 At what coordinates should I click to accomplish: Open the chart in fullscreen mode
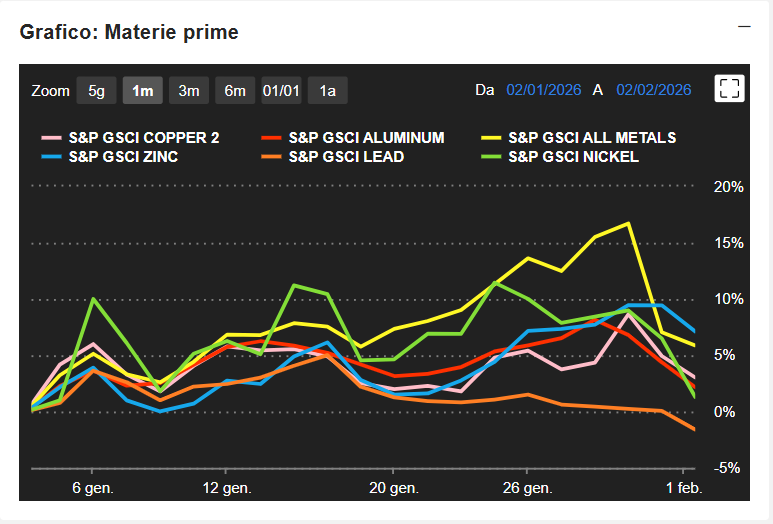tap(730, 89)
